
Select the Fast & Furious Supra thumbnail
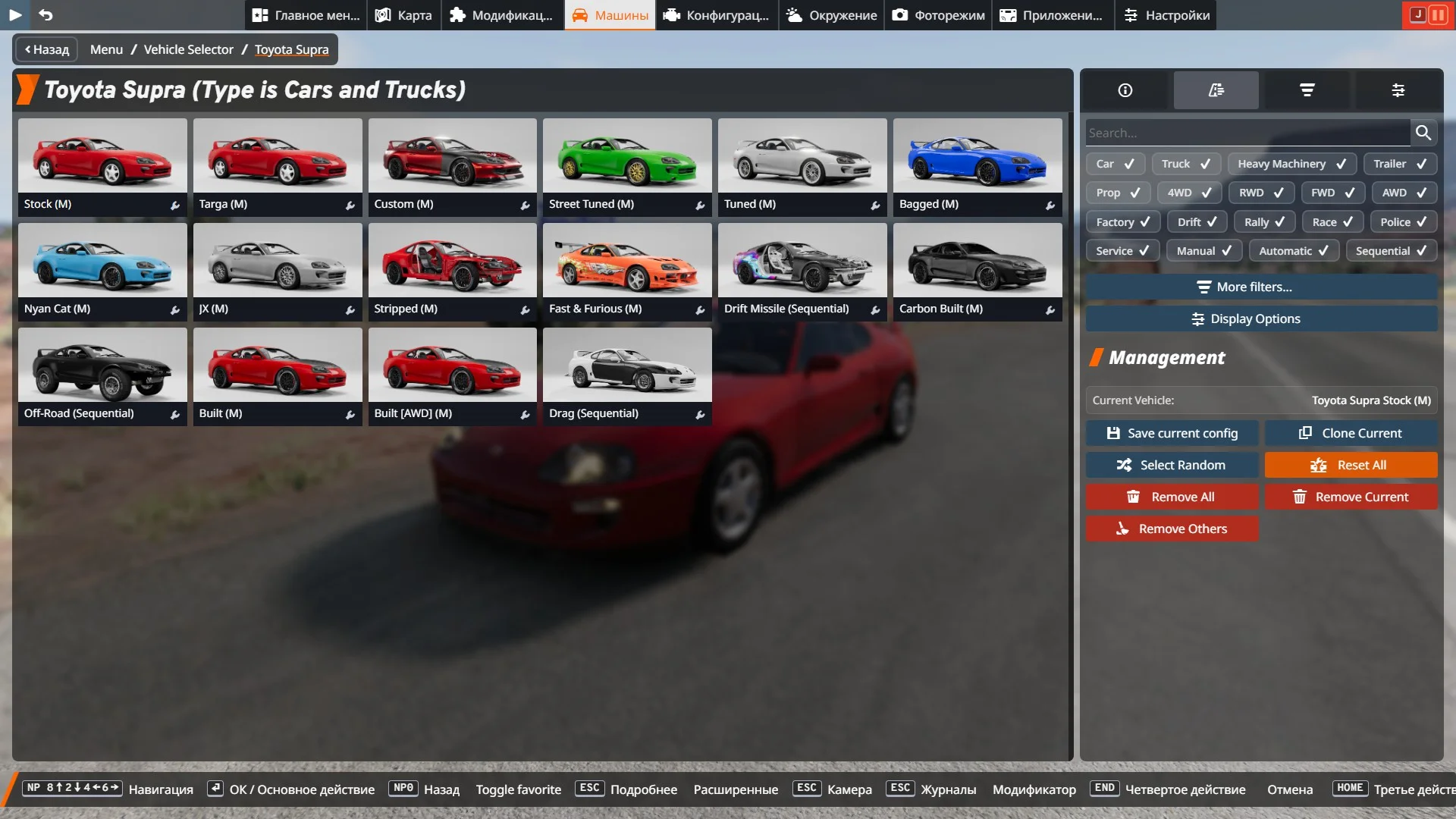(x=627, y=260)
